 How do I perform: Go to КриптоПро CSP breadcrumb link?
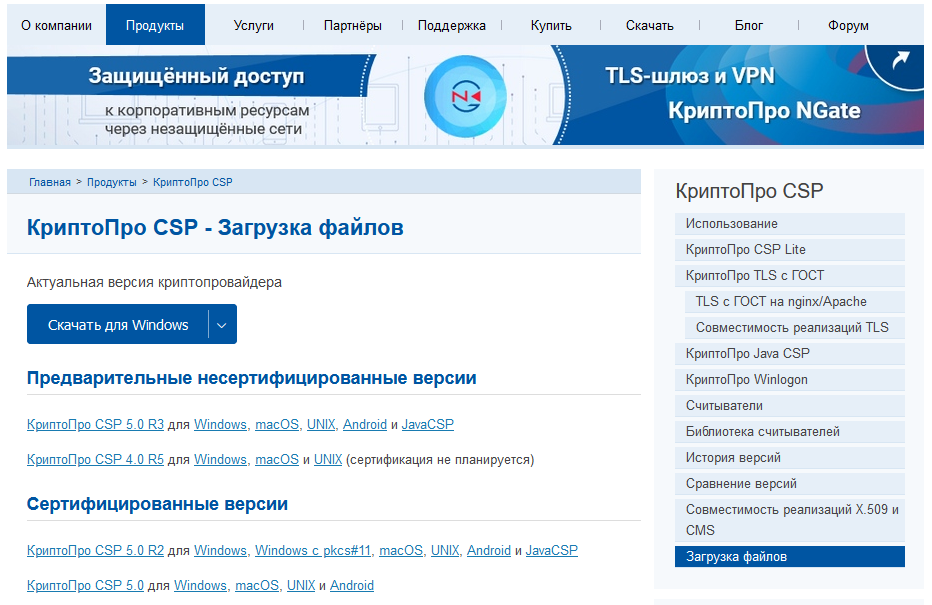[x=193, y=182]
